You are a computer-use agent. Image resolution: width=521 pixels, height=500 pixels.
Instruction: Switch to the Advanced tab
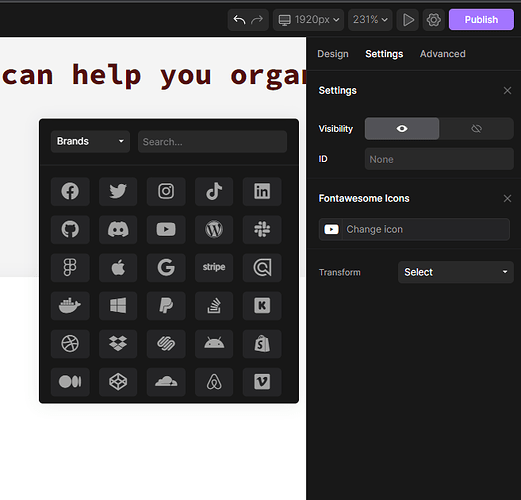442,54
